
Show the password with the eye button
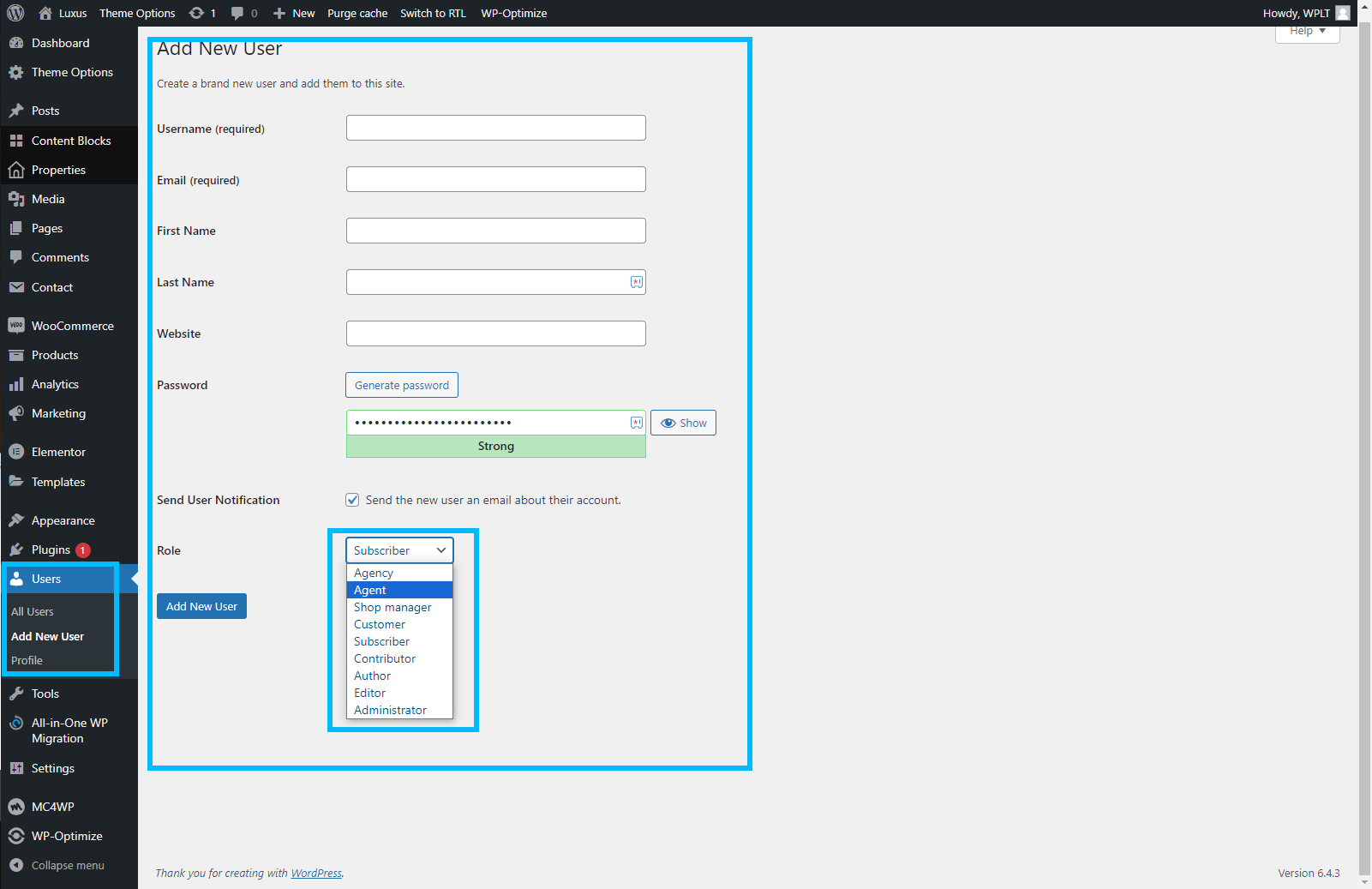(683, 423)
